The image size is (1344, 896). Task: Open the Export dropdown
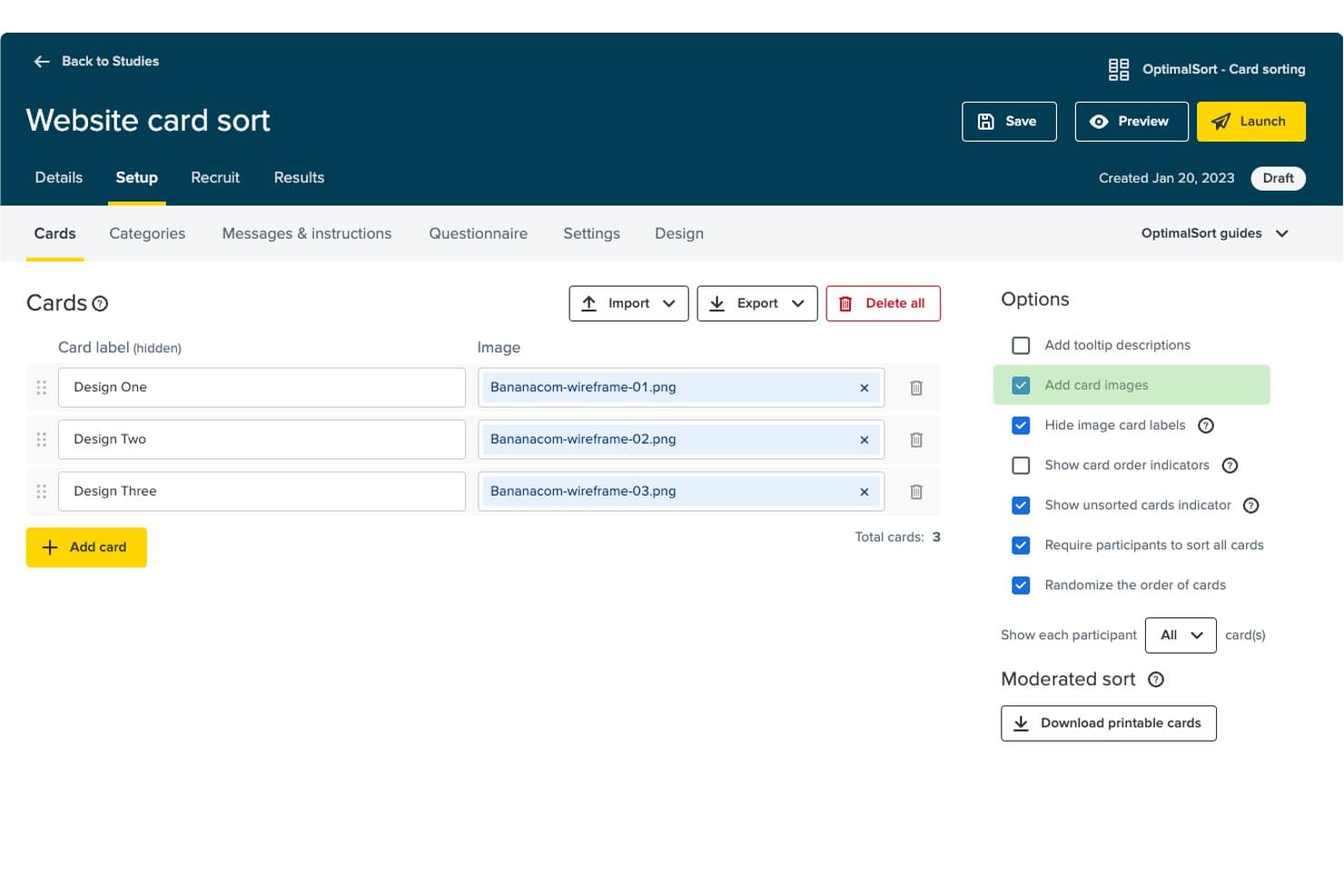tap(756, 304)
